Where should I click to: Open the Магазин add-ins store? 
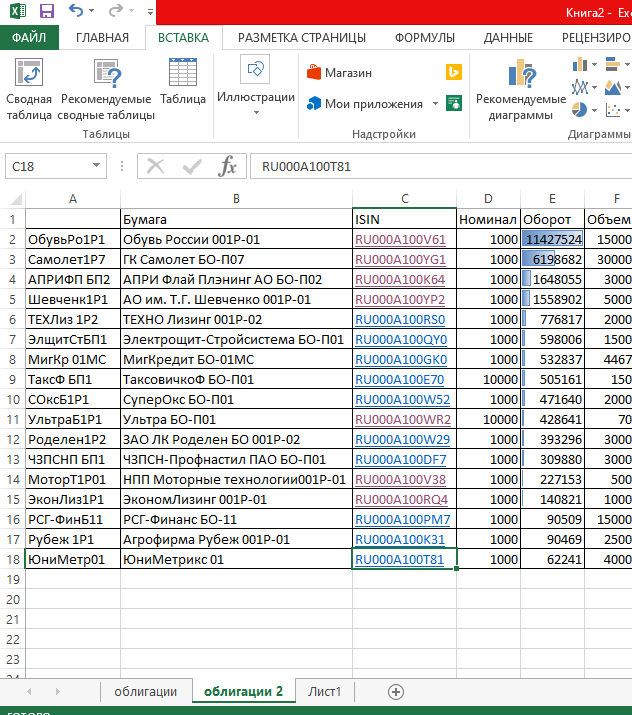coord(339,73)
